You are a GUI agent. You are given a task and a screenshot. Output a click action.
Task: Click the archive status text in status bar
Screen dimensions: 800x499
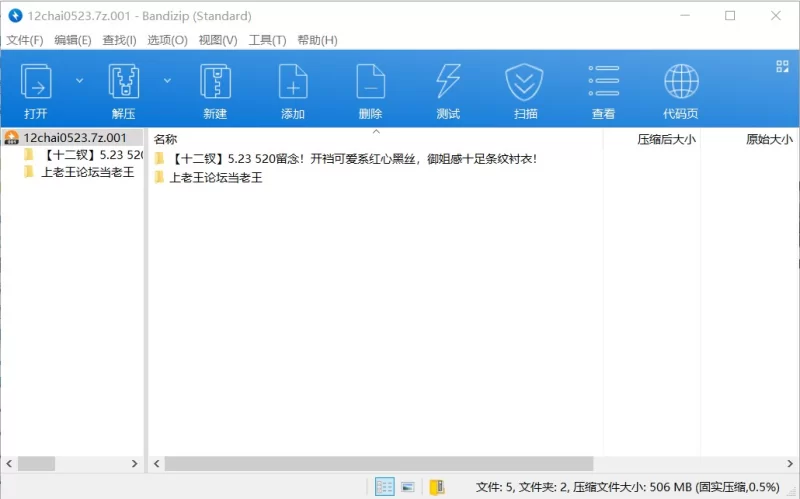coord(628,487)
